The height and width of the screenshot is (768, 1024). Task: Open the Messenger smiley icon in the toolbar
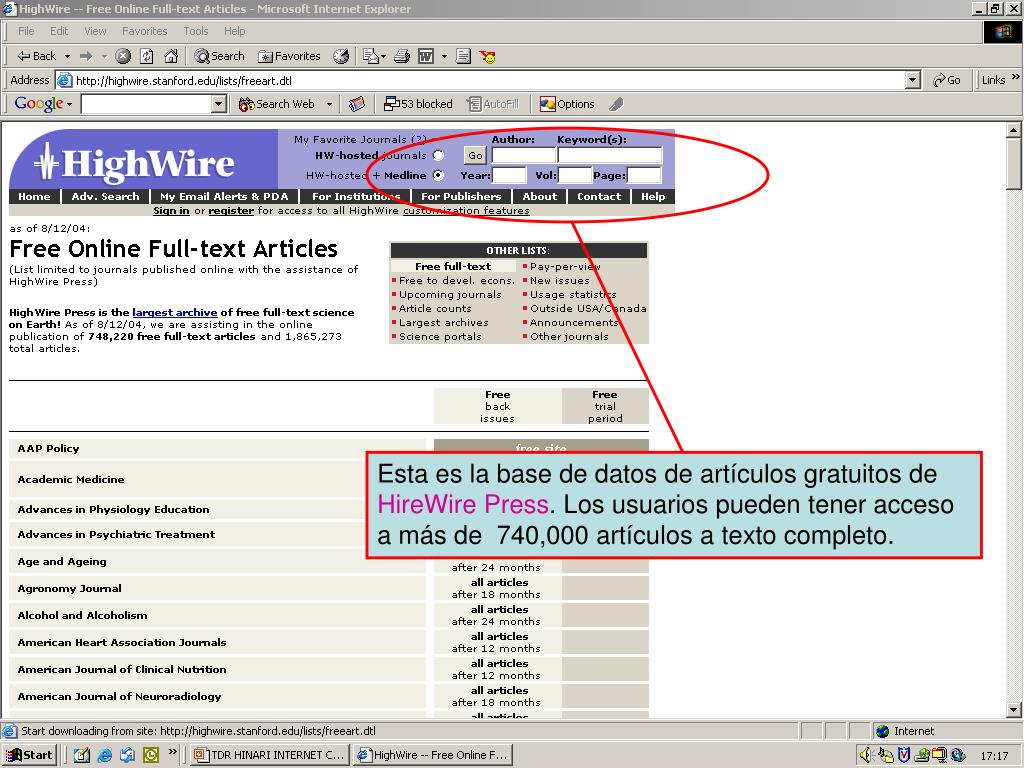coord(487,56)
